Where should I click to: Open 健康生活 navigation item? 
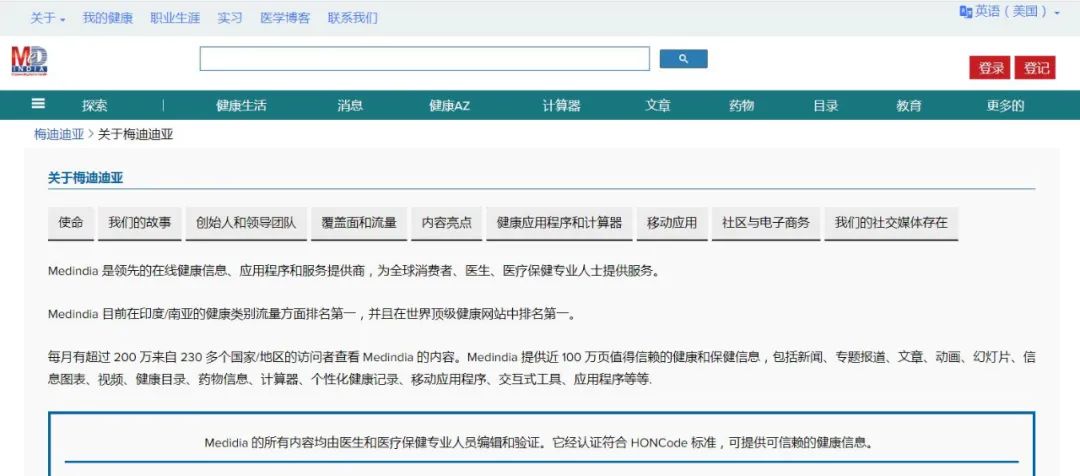(241, 106)
